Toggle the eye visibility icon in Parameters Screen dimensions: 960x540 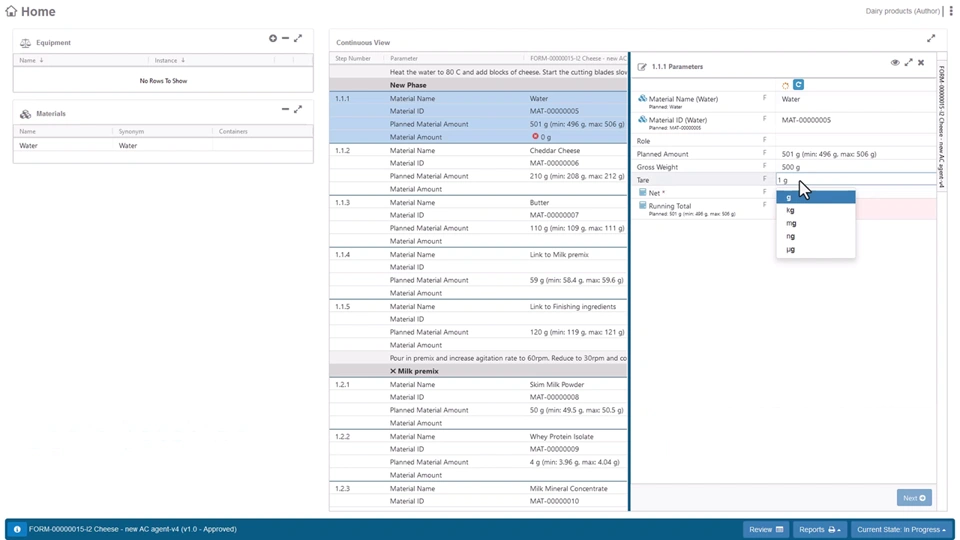895,62
